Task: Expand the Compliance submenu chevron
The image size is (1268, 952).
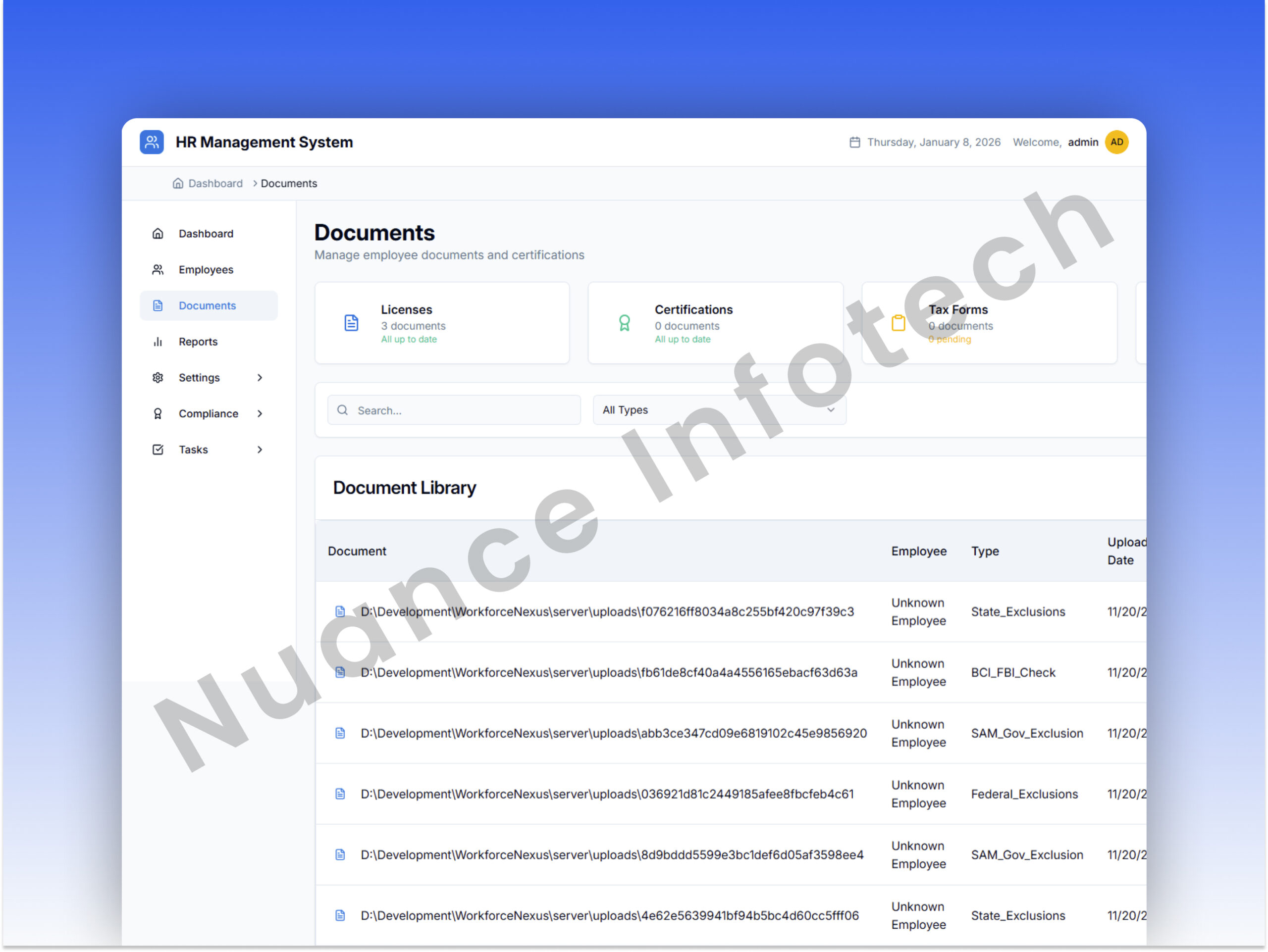Action: 260,413
